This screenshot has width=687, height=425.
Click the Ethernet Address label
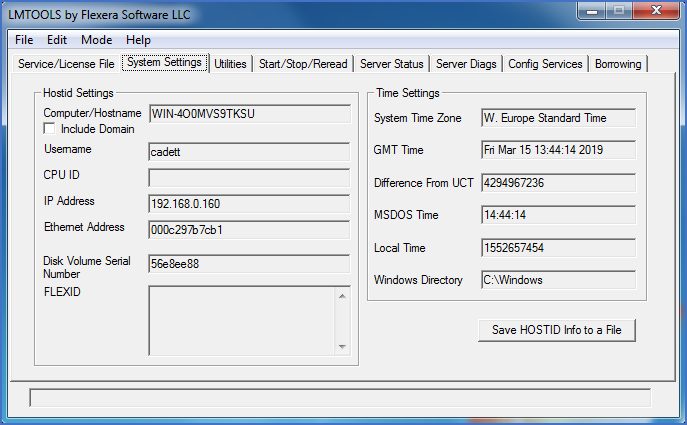(x=84, y=227)
